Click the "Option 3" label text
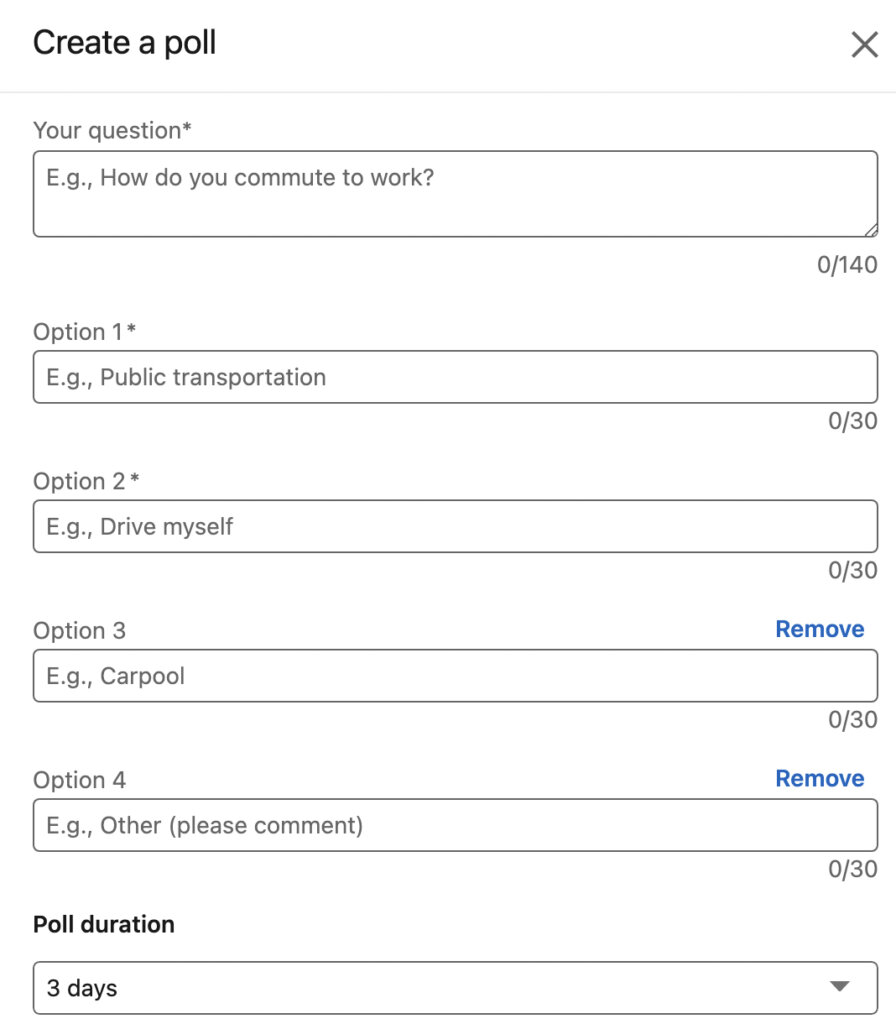 pyautogui.click(x=79, y=631)
